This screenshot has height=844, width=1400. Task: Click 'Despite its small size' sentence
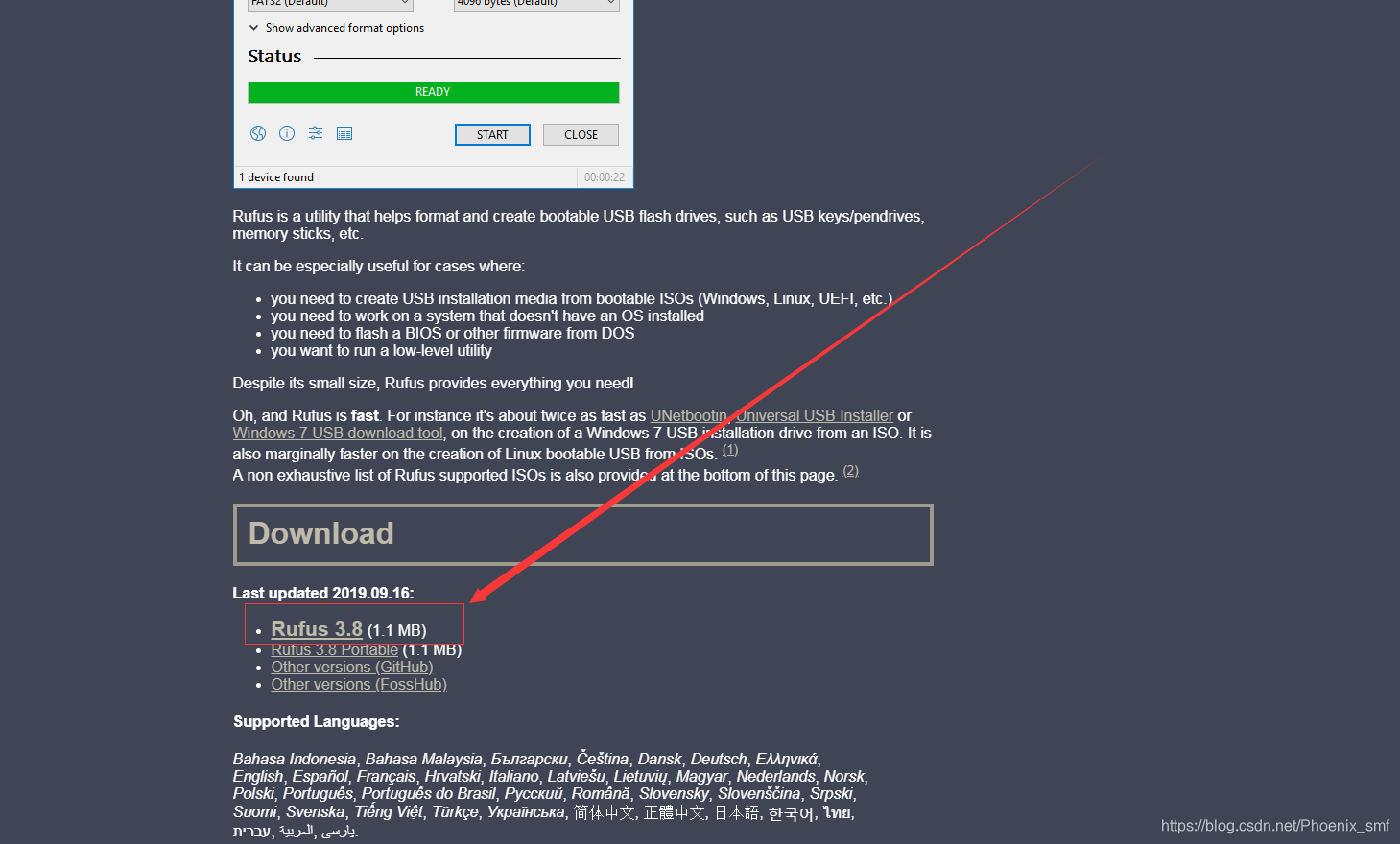(x=433, y=383)
